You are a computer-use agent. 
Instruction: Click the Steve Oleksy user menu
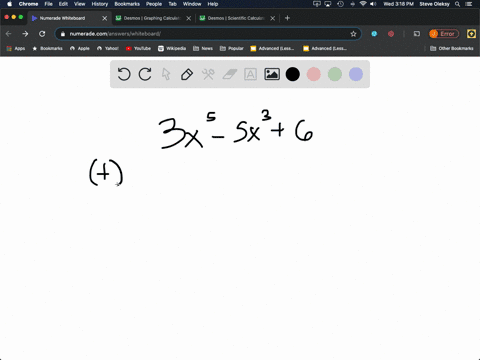[x=434, y=4]
